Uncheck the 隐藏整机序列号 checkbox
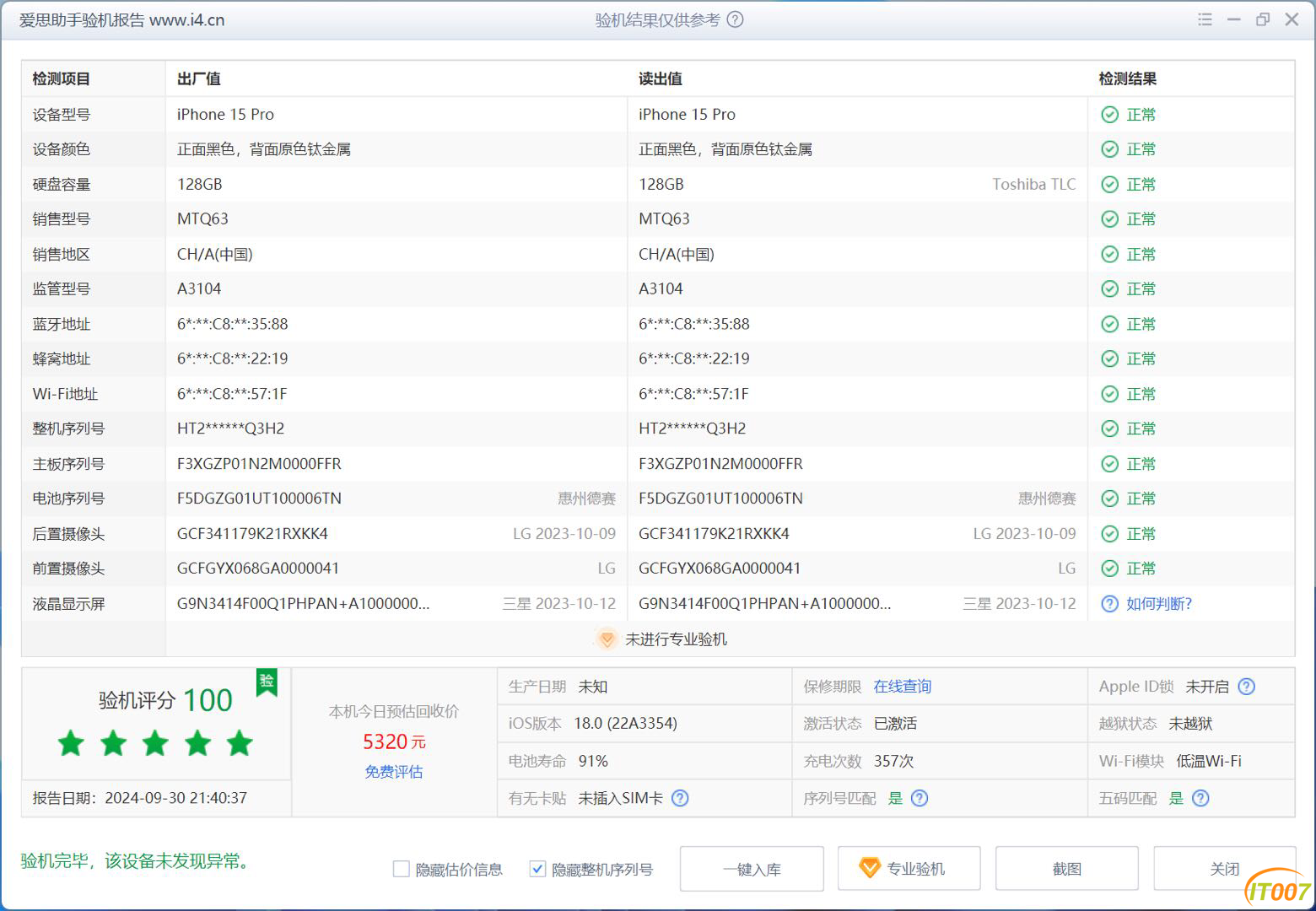1316x911 pixels. tap(537, 869)
